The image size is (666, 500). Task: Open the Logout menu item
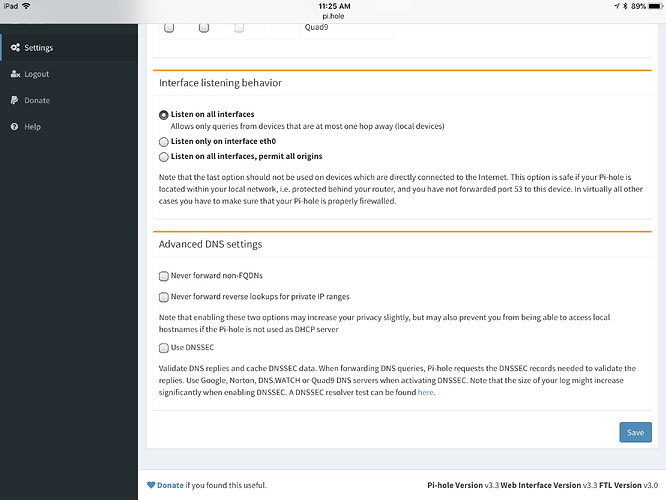pos(37,74)
